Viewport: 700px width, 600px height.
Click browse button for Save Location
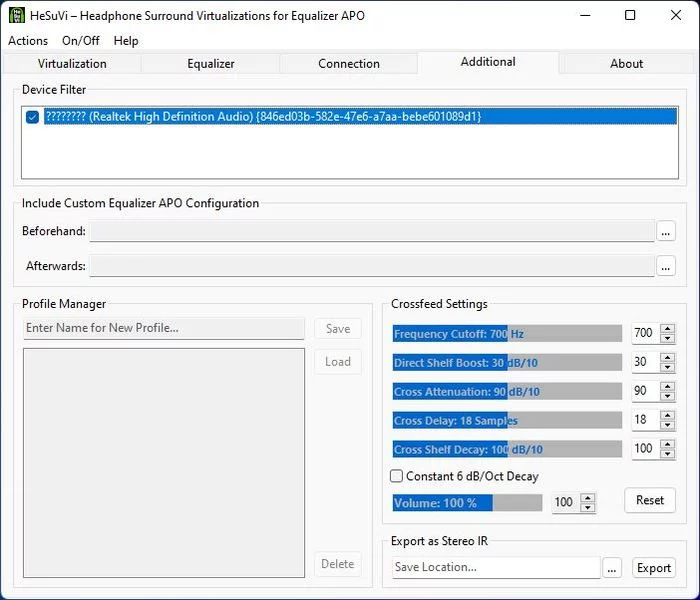point(613,568)
